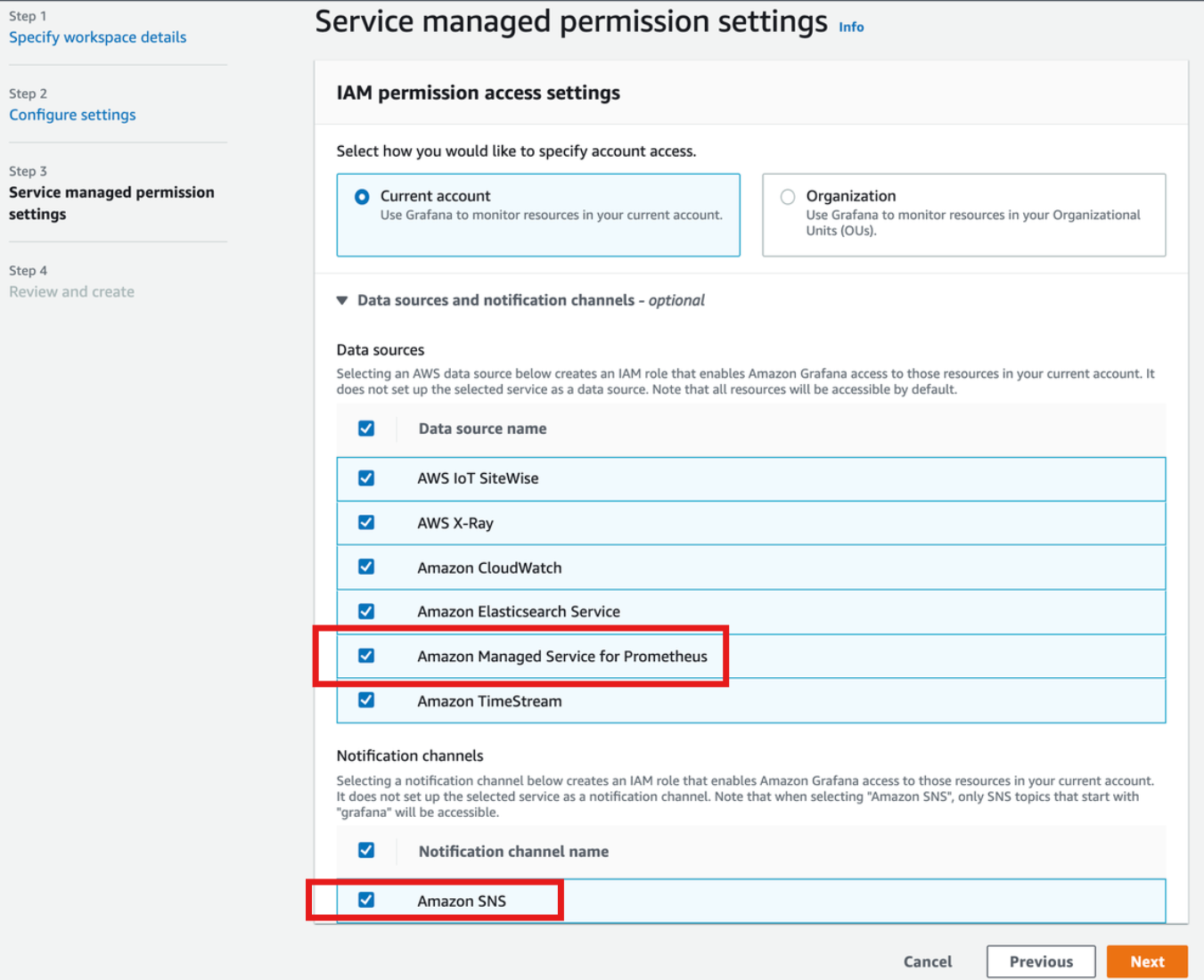Uncheck Amazon TimeStream data source
This screenshot has height=980, width=1204.
[x=366, y=700]
